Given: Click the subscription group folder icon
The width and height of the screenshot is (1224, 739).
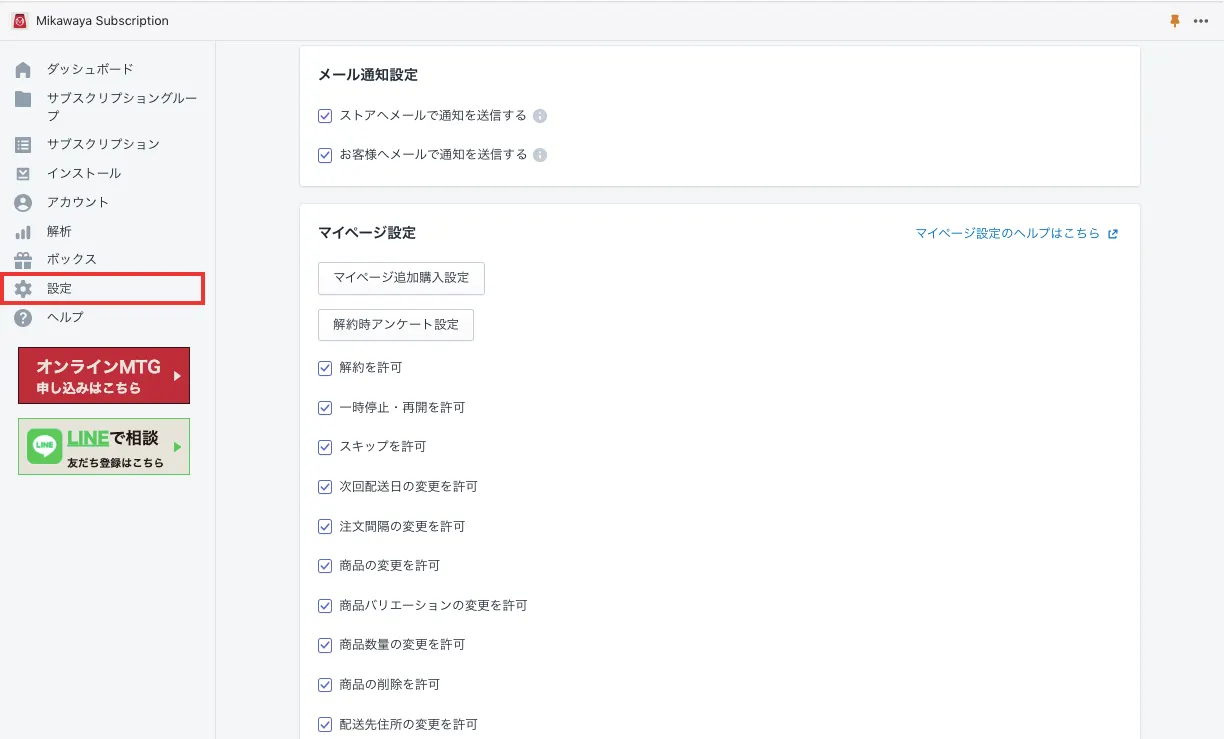Looking at the screenshot, I should 23,99.
